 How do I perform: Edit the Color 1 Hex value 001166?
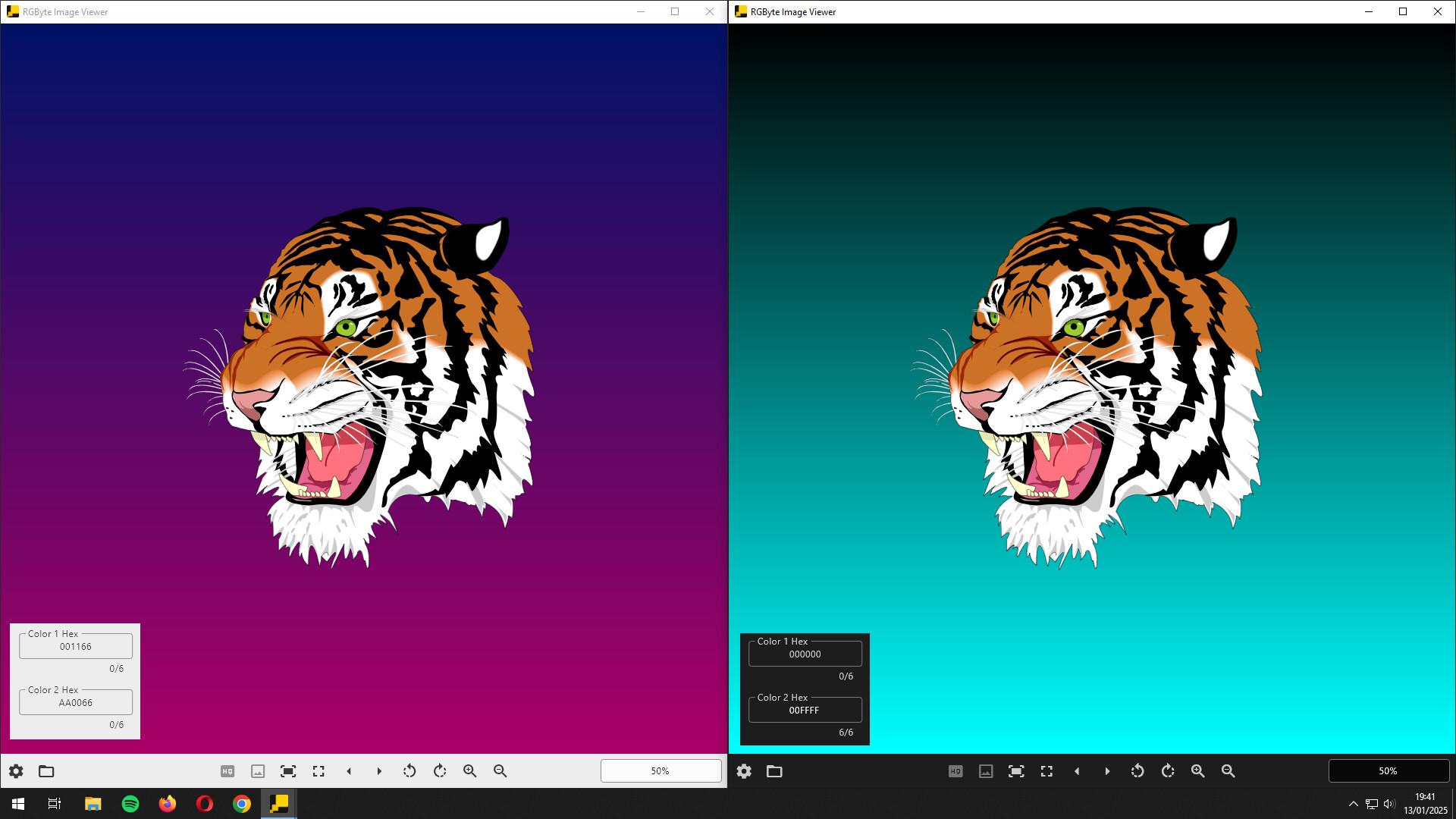(75, 645)
